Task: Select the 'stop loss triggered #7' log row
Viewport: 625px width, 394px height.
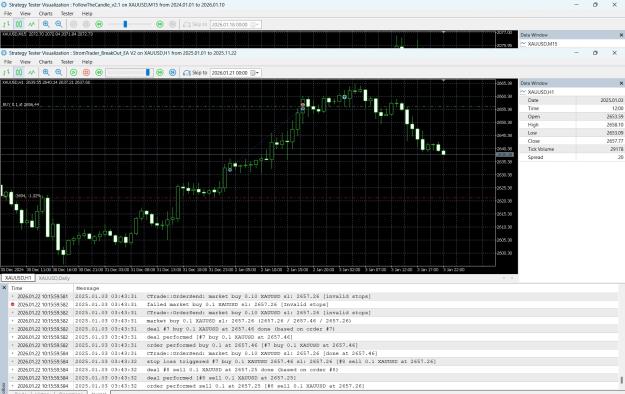Action: point(313,361)
